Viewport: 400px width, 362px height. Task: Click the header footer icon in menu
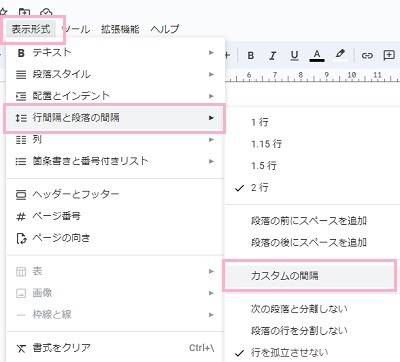(21, 195)
